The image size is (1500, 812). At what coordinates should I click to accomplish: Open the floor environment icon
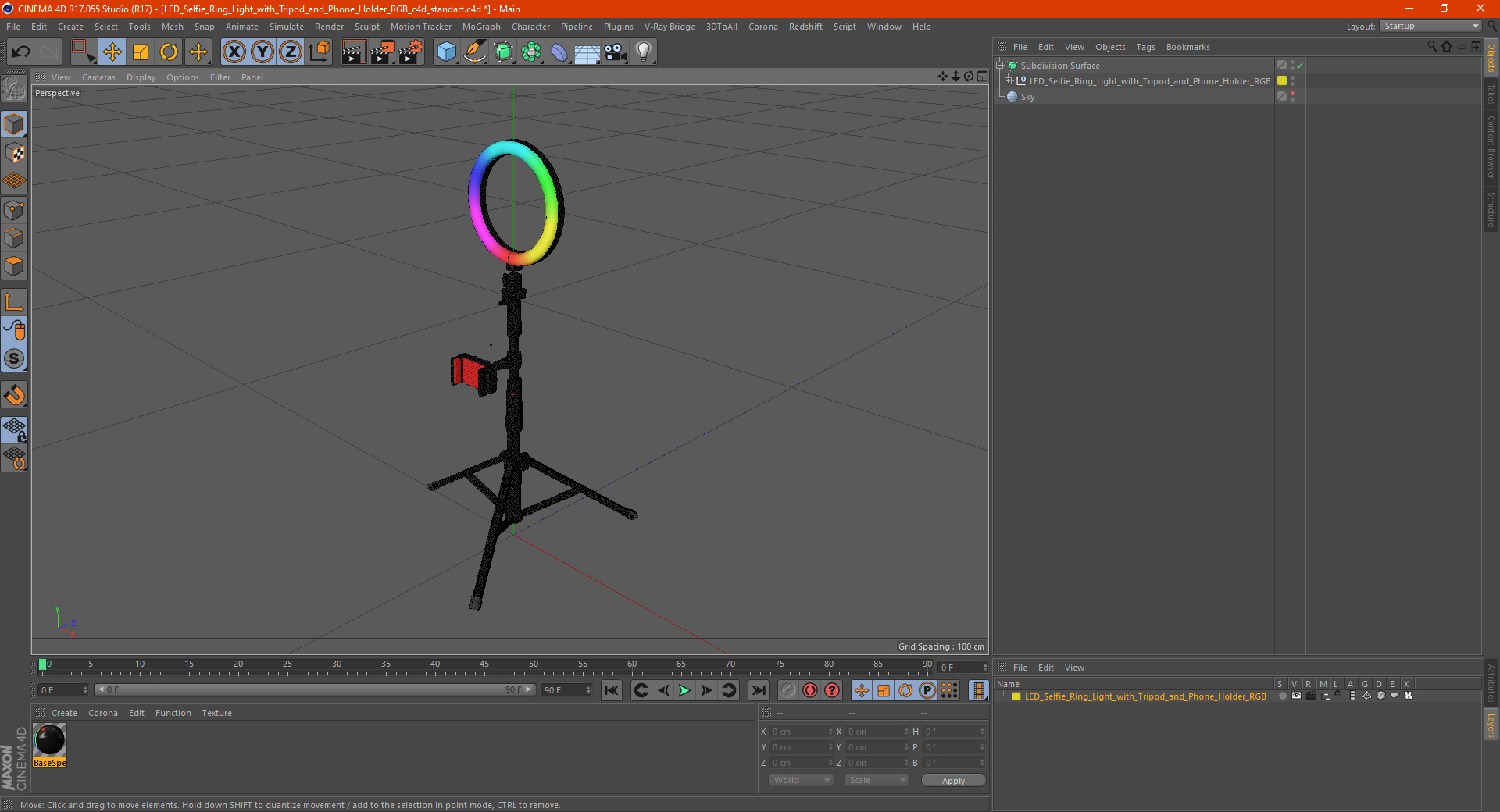pos(587,52)
